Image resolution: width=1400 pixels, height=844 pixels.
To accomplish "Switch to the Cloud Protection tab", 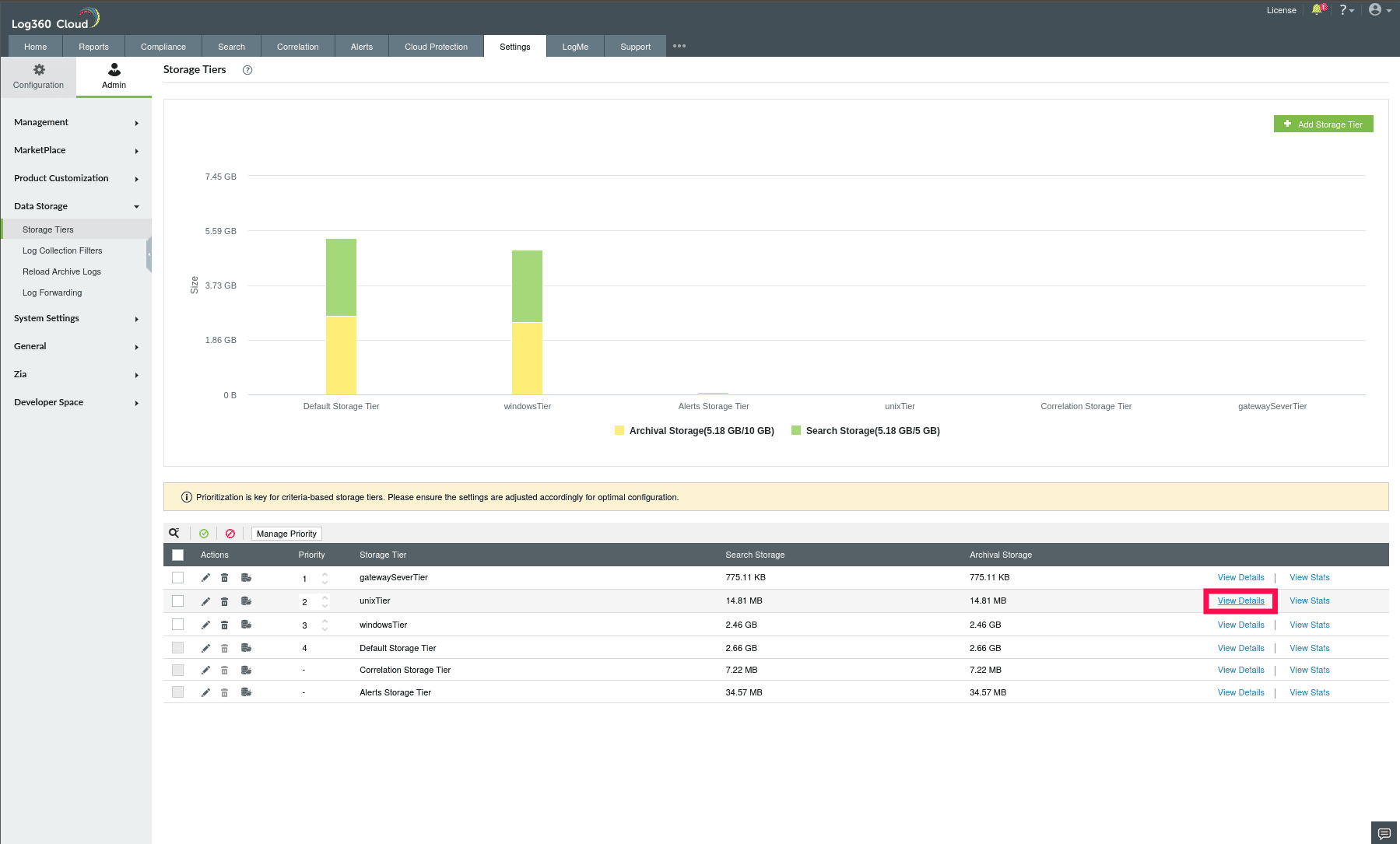I will click(x=435, y=46).
